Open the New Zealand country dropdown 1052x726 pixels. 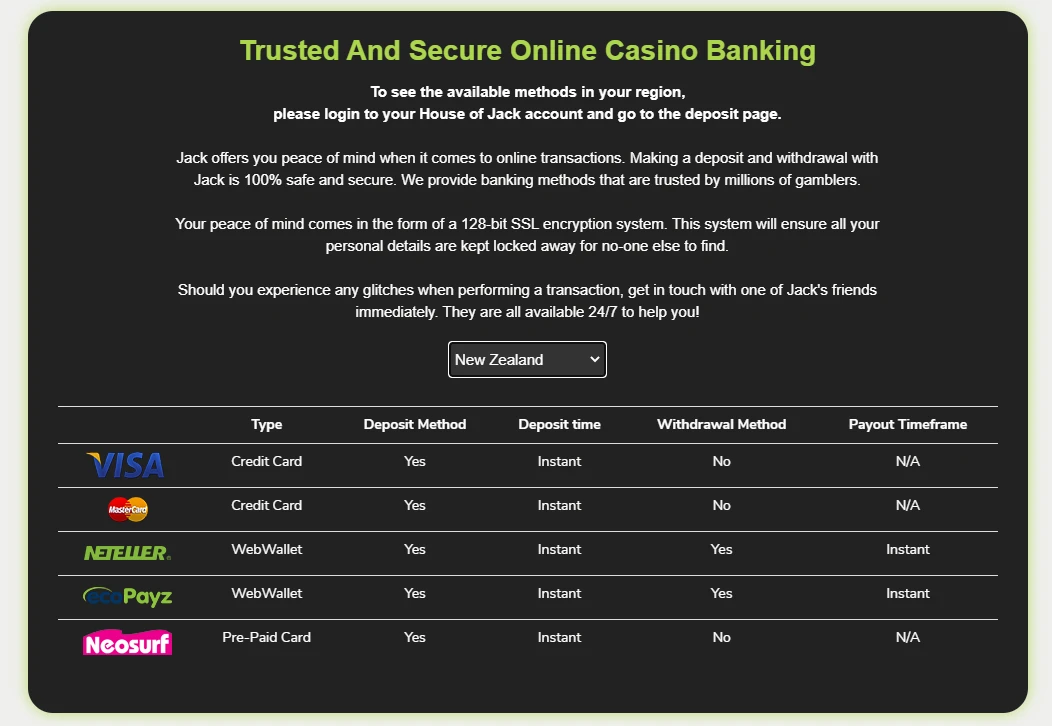527,360
